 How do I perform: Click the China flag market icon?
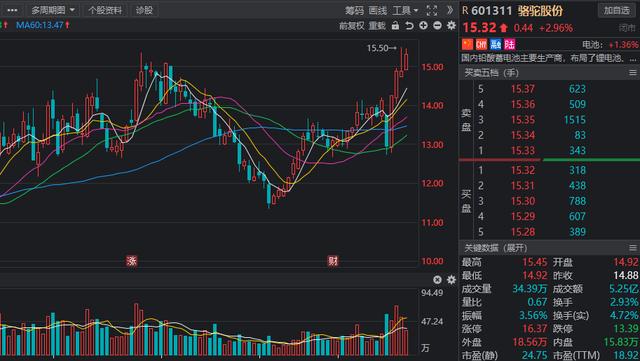coord(467,44)
